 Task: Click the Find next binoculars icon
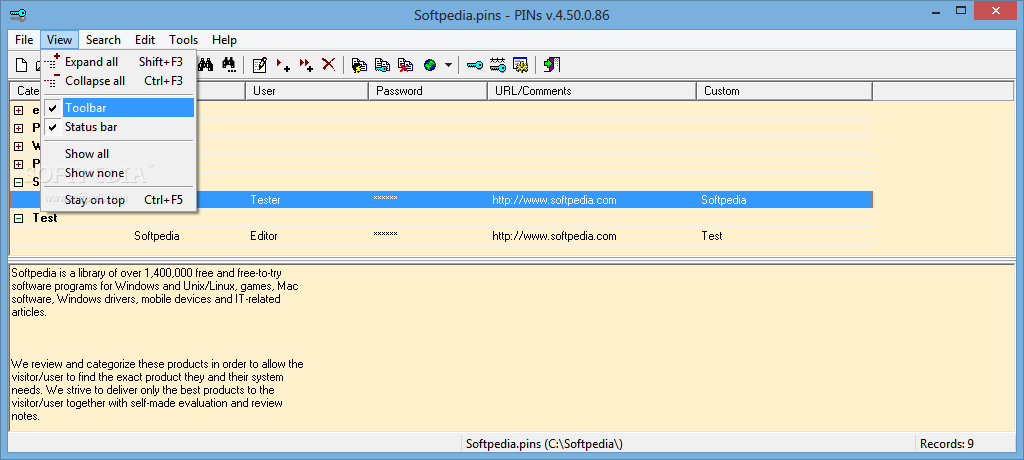(x=229, y=65)
